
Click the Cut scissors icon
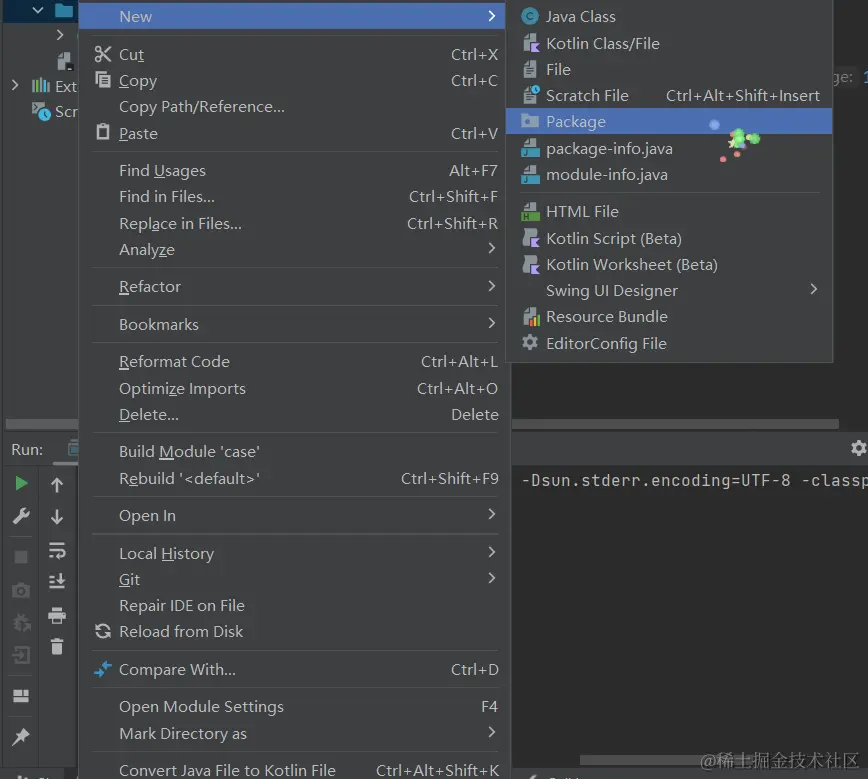[103, 54]
